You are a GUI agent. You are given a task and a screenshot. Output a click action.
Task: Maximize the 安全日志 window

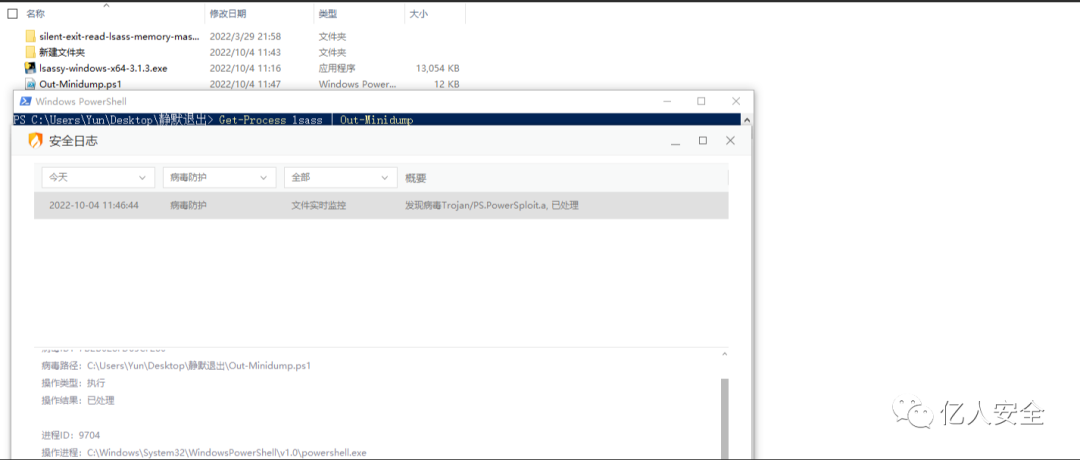tap(703, 140)
